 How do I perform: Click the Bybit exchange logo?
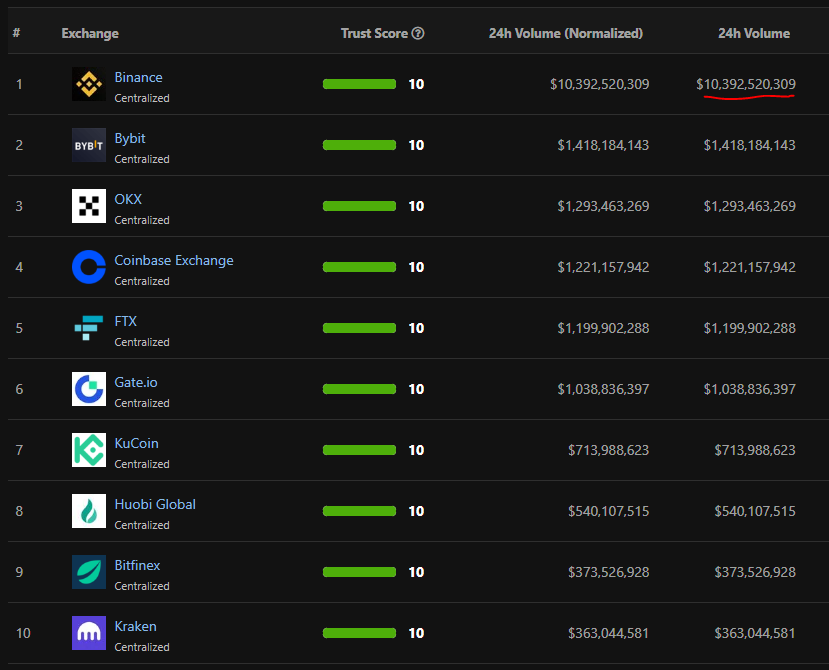[x=88, y=145]
